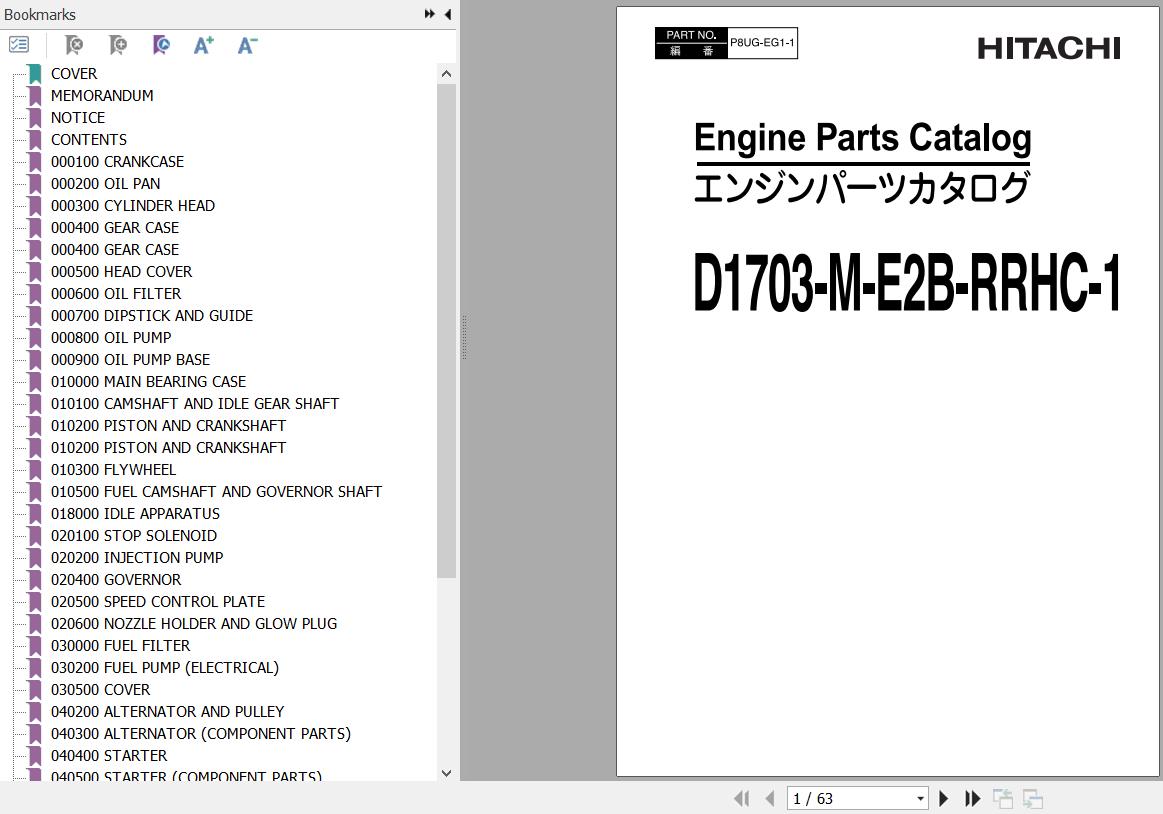Click the bookmark icon beside 000500 HEAD COVER
The width and height of the screenshot is (1163, 814).
35,272
